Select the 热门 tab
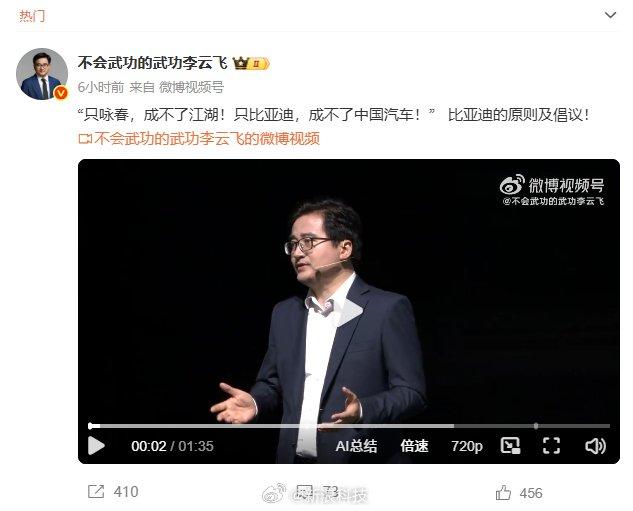633x511 pixels. (32, 16)
